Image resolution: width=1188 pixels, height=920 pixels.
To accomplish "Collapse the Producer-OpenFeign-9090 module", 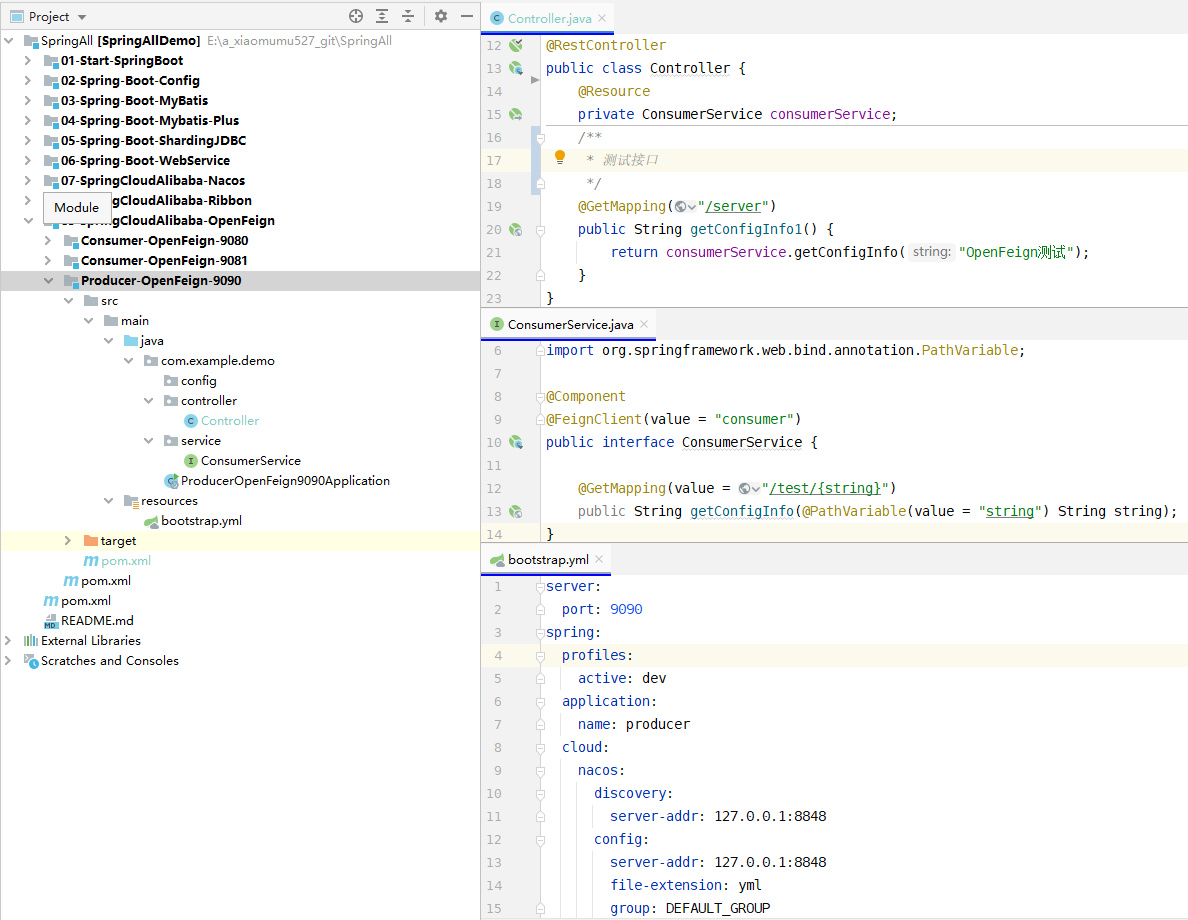I will [48, 280].
